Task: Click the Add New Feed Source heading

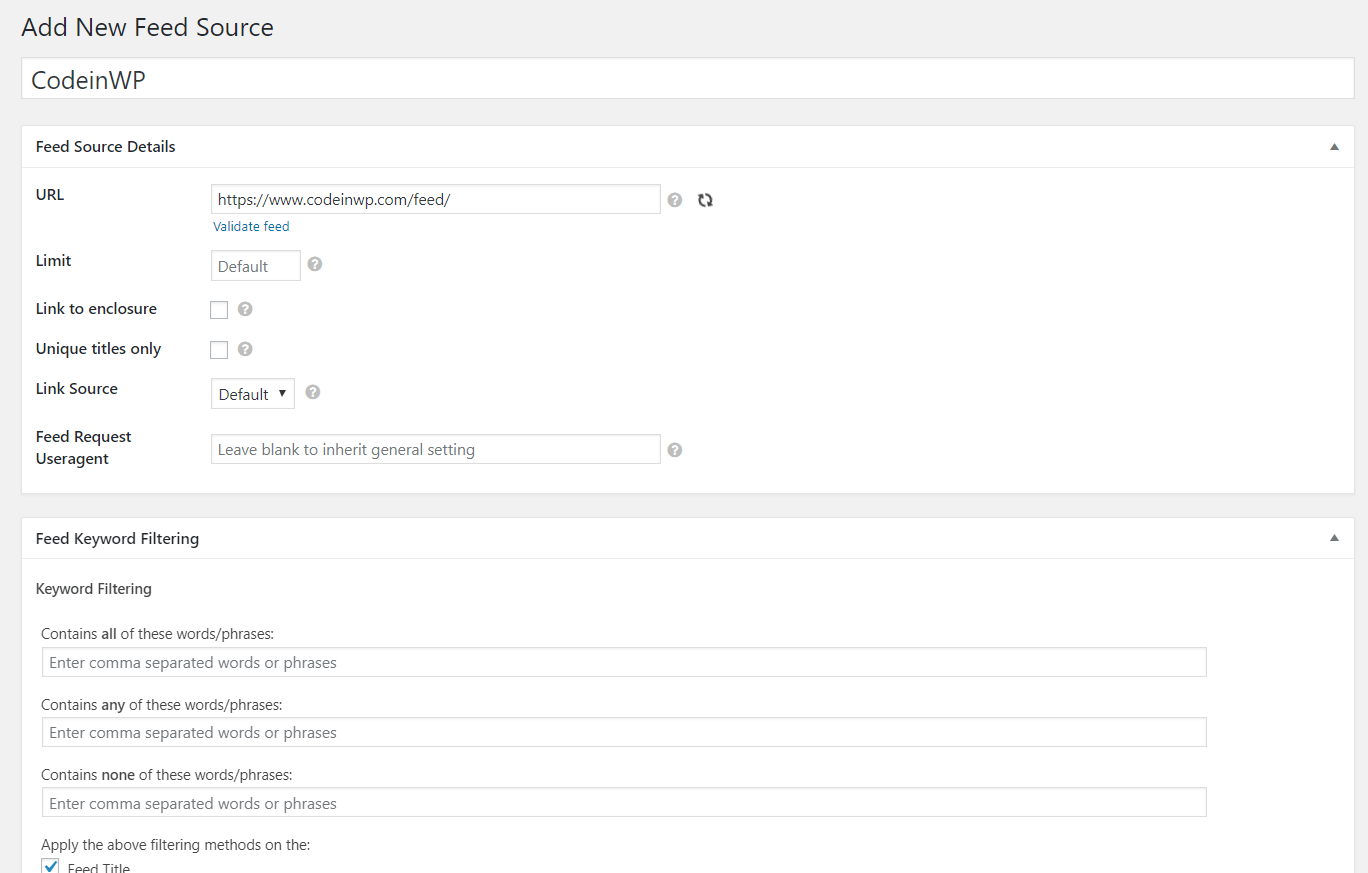Action: point(148,27)
